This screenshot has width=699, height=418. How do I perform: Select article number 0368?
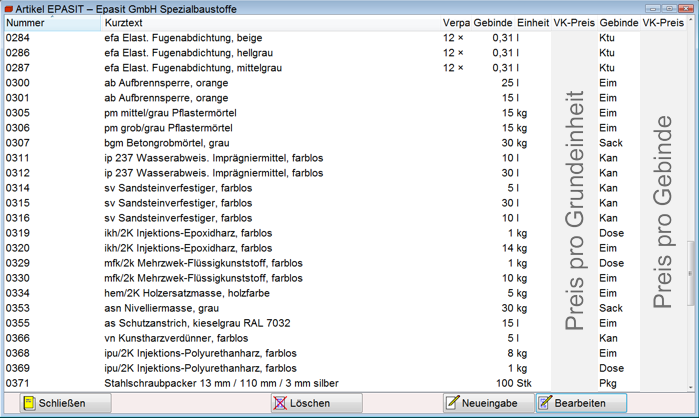(18, 353)
